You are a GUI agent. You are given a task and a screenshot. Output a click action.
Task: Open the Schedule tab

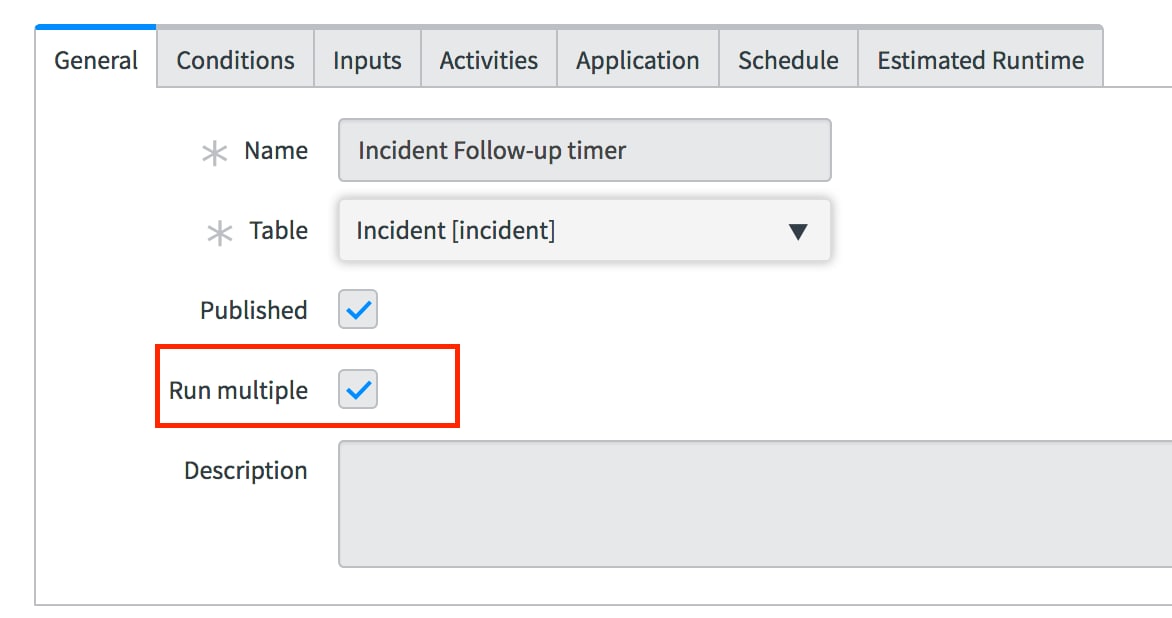[x=788, y=60]
